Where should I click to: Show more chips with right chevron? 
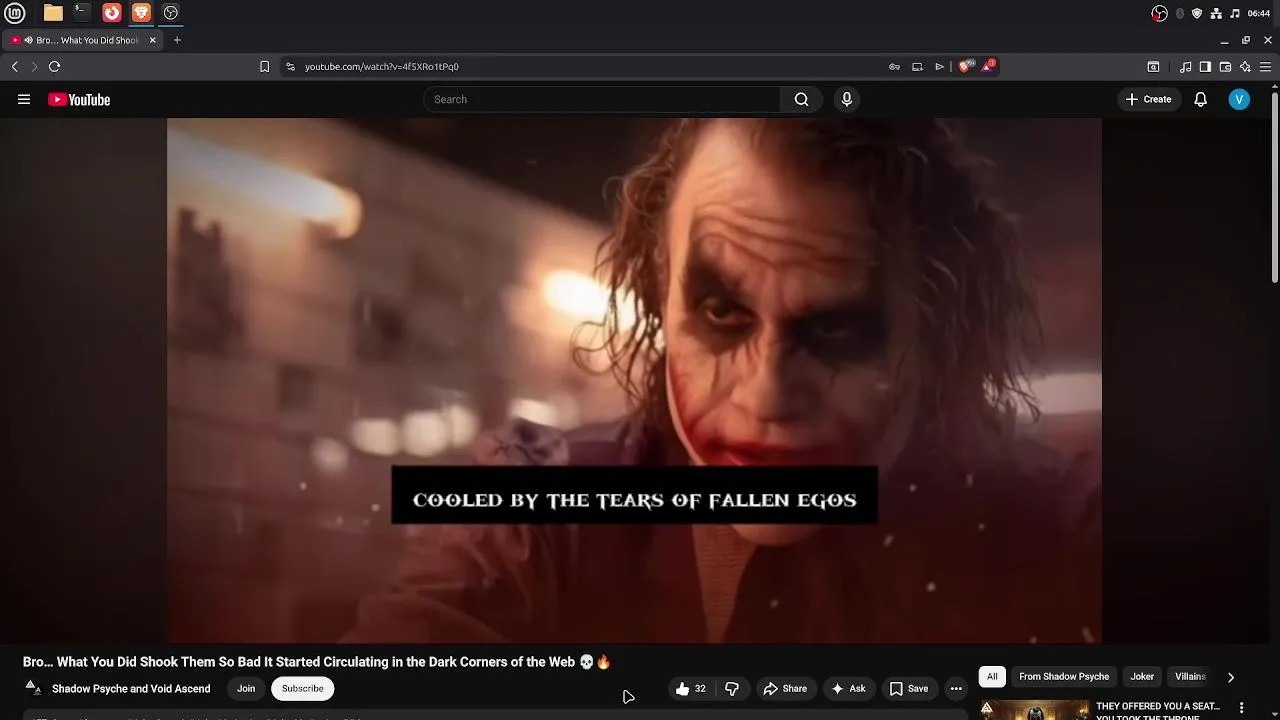[x=1230, y=677]
